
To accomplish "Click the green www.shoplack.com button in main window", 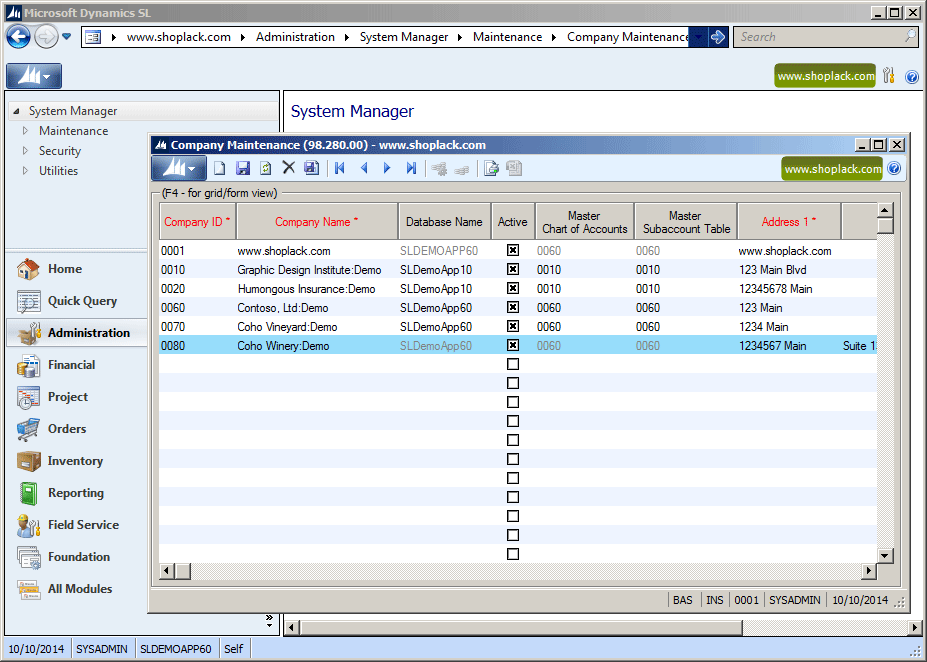I will click(825, 76).
